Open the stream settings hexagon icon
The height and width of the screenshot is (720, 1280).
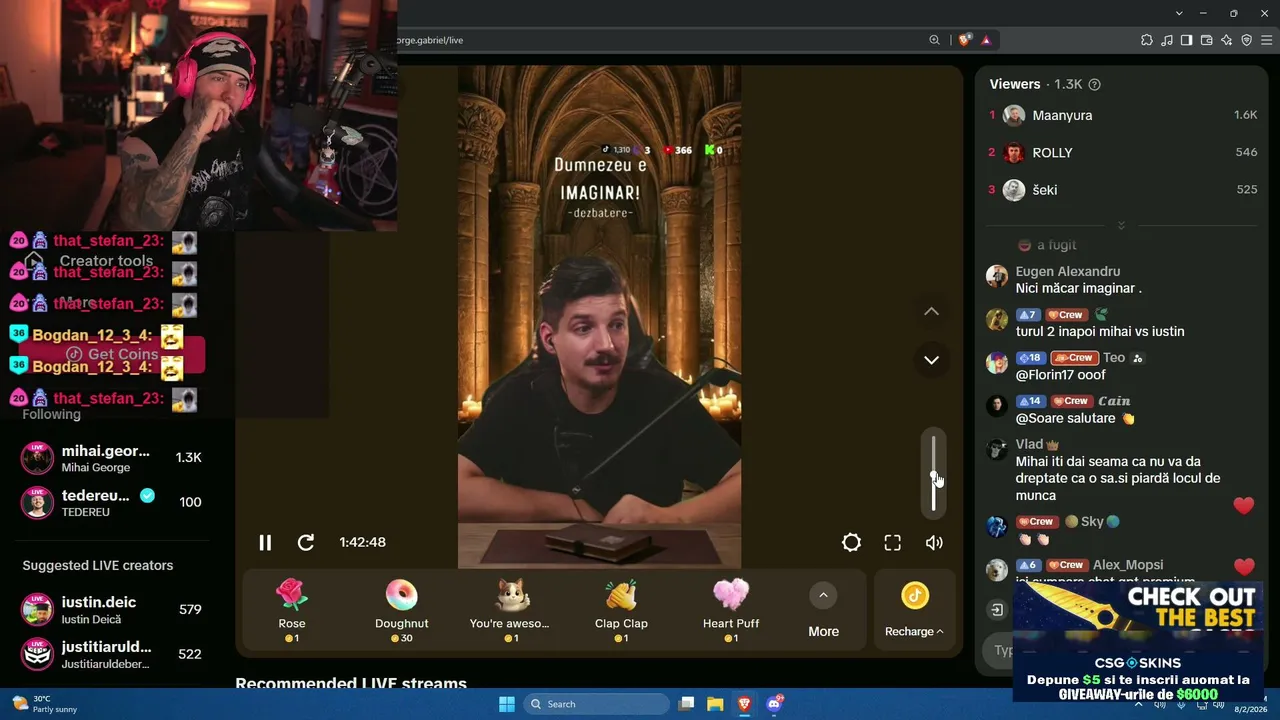(851, 542)
